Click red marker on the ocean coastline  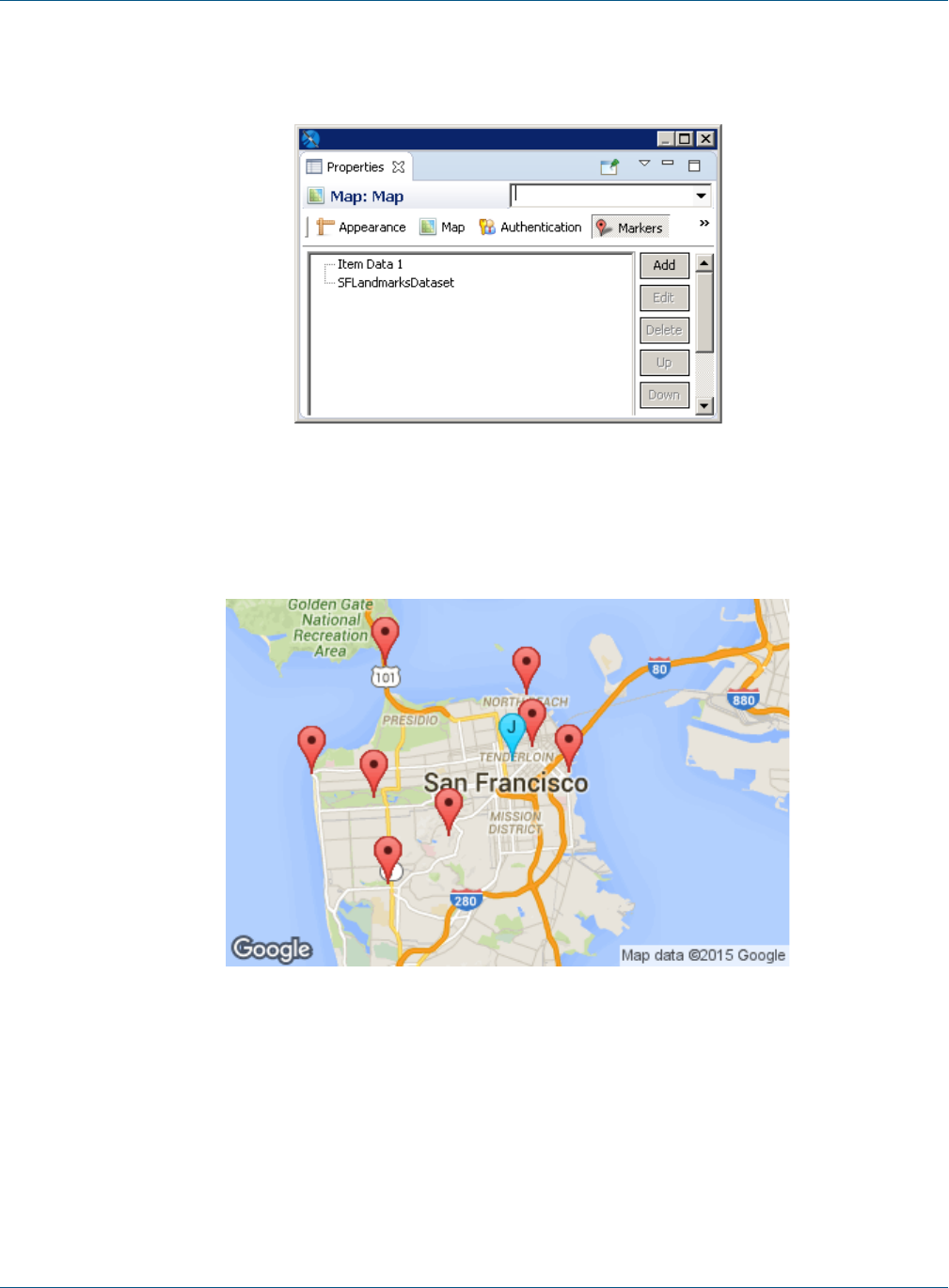coord(311,748)
